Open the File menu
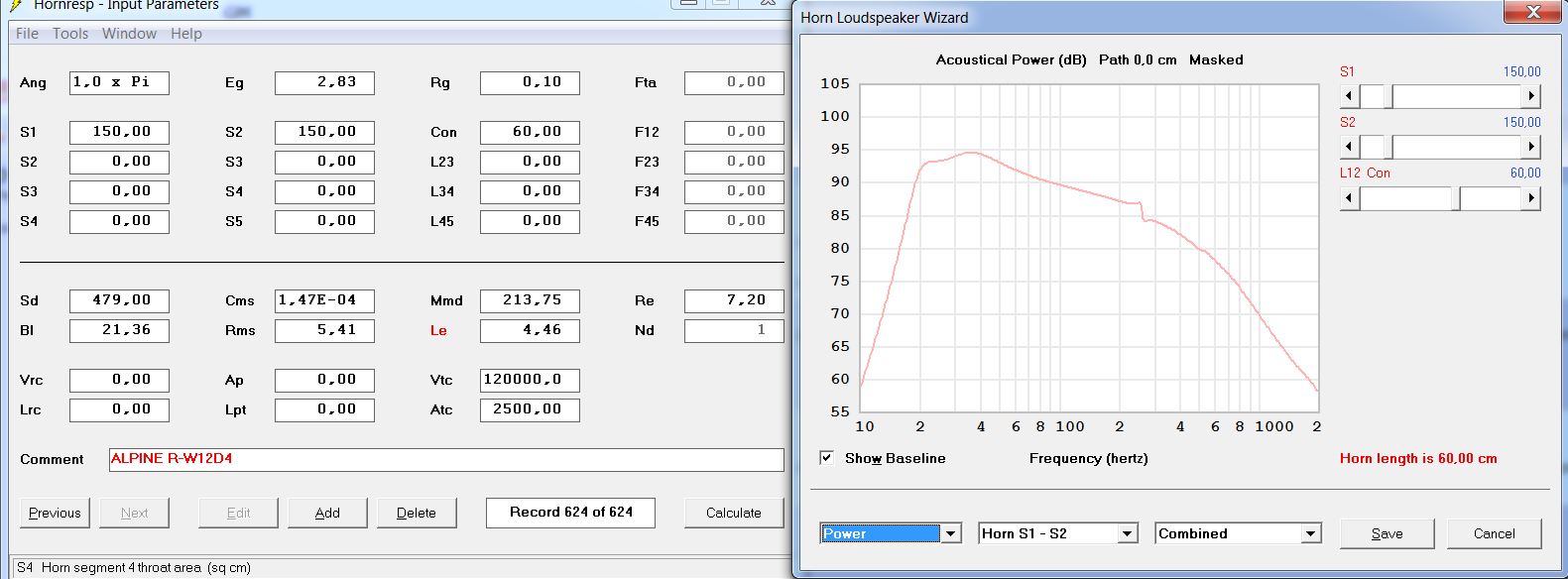Image resolution: width=1568 pixels, height=579 pixels. coord(27,34)
